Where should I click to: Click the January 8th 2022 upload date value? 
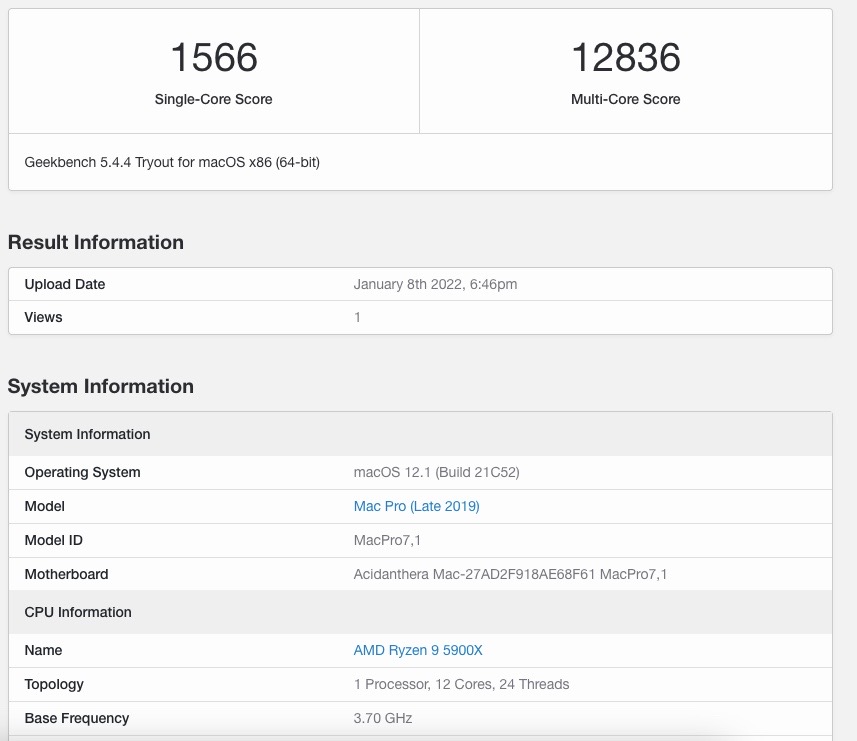435,284
